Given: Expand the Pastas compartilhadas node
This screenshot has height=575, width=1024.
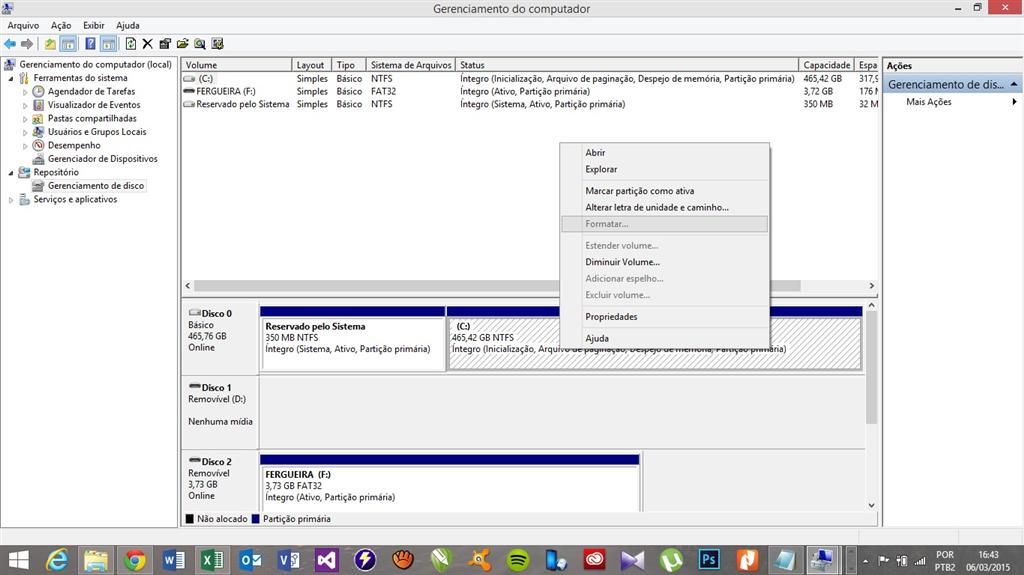Looking at the screenshot, I should (25, 119).
